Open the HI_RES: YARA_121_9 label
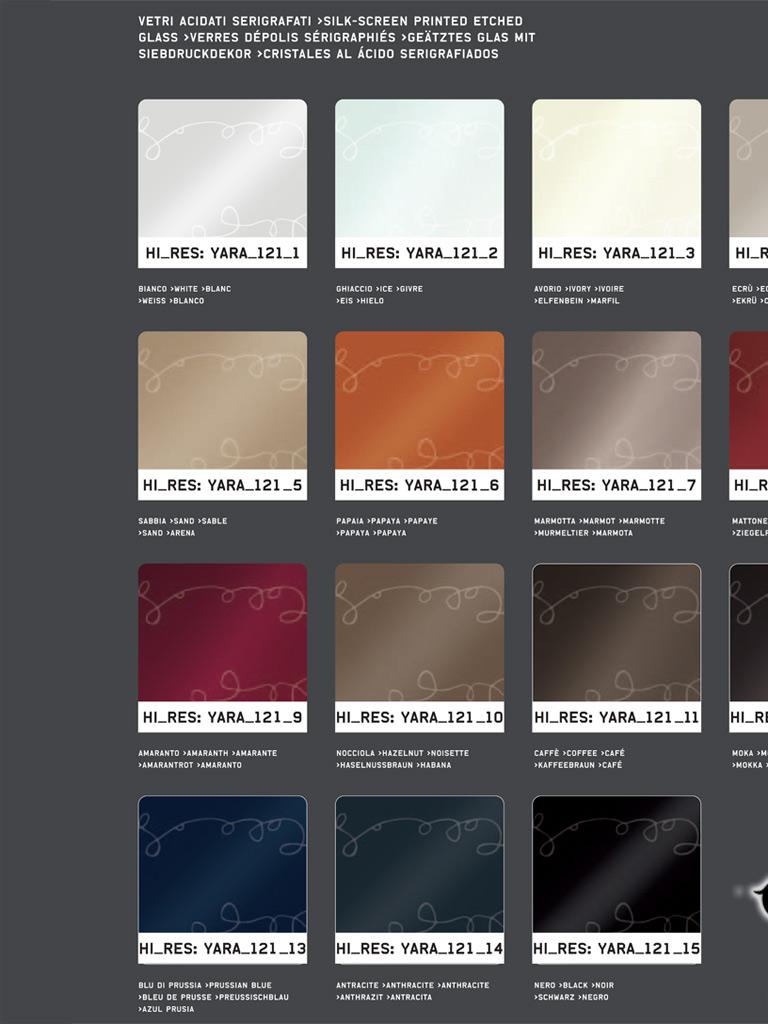Image resolution: width=768 pixels, height=1024 pixels. [222, 717]
